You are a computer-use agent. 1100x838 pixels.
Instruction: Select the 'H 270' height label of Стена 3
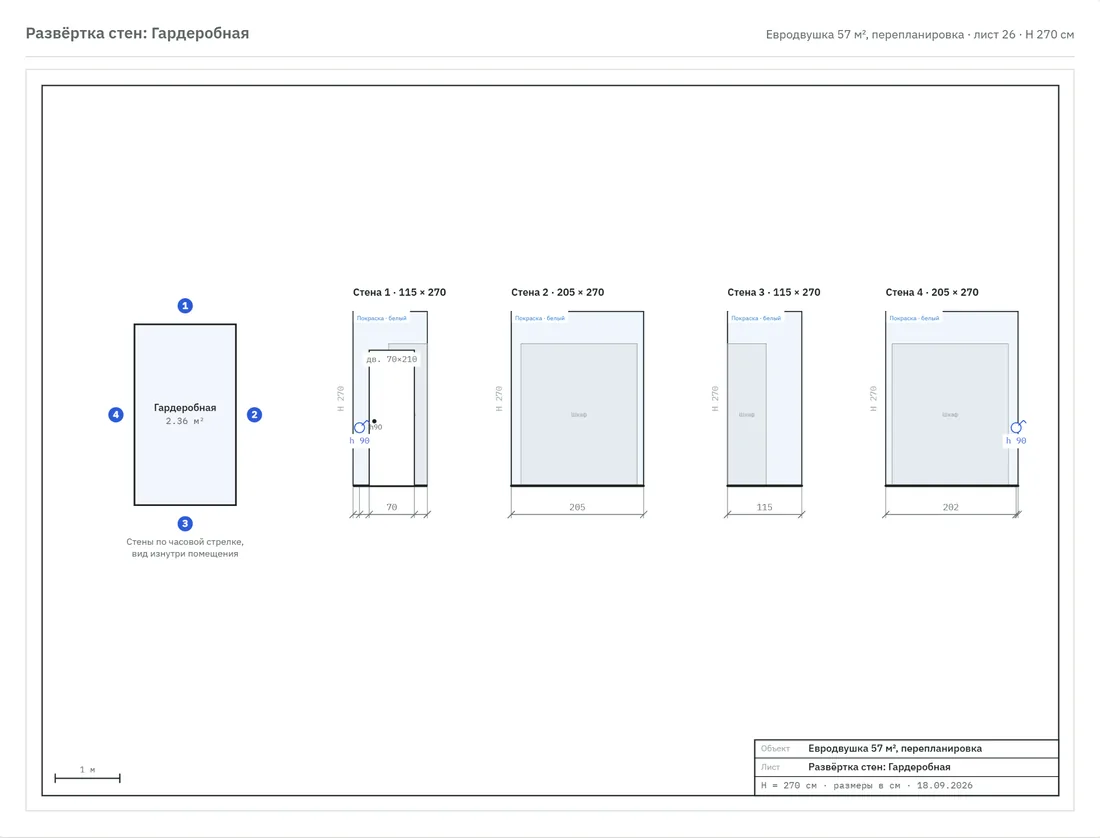715,398
